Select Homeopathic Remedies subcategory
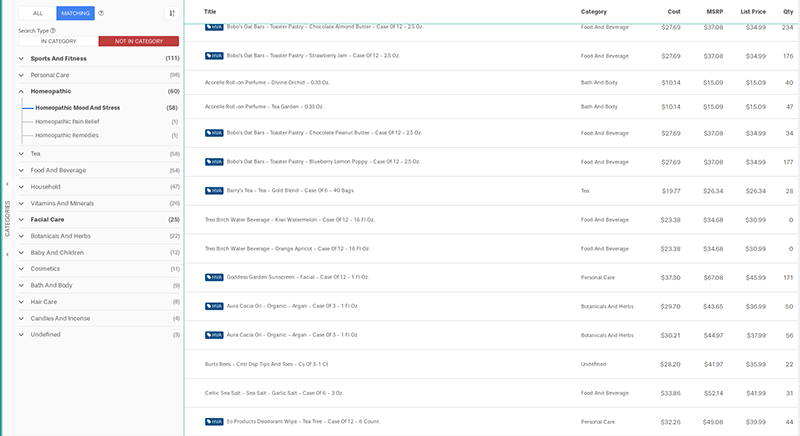The width and height of the screenshot is (800, 436). click(x=67, y=135)
